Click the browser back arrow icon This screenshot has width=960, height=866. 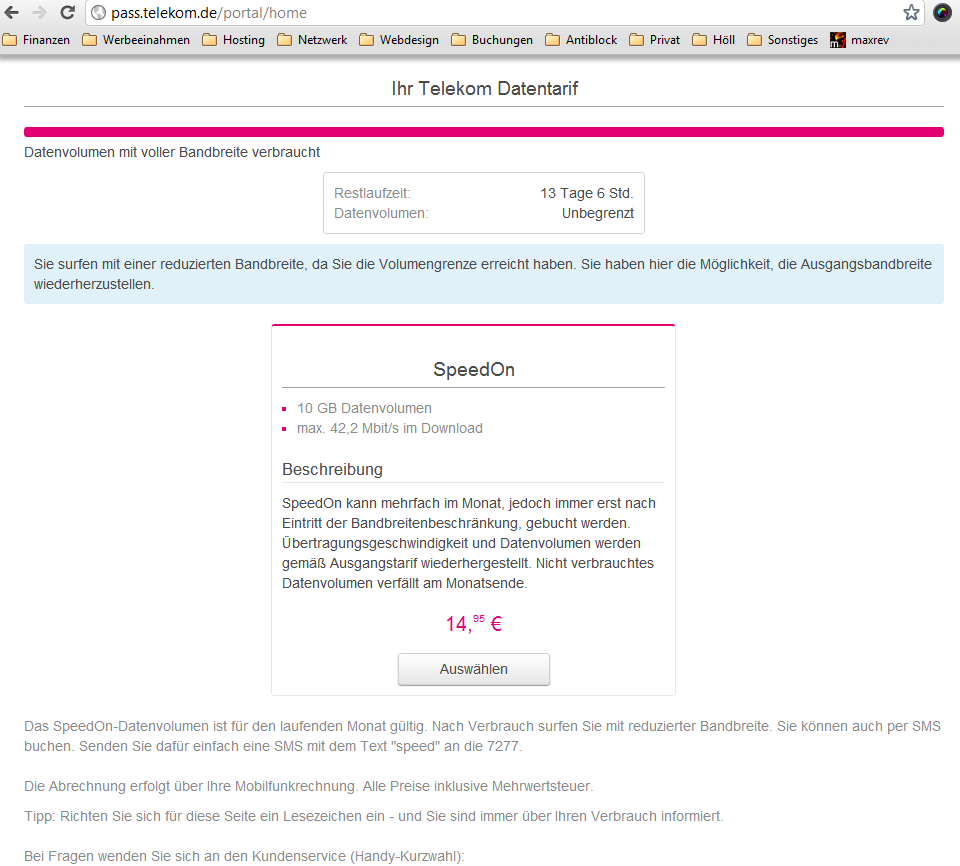pyautogui.click(x=12, y=14)
